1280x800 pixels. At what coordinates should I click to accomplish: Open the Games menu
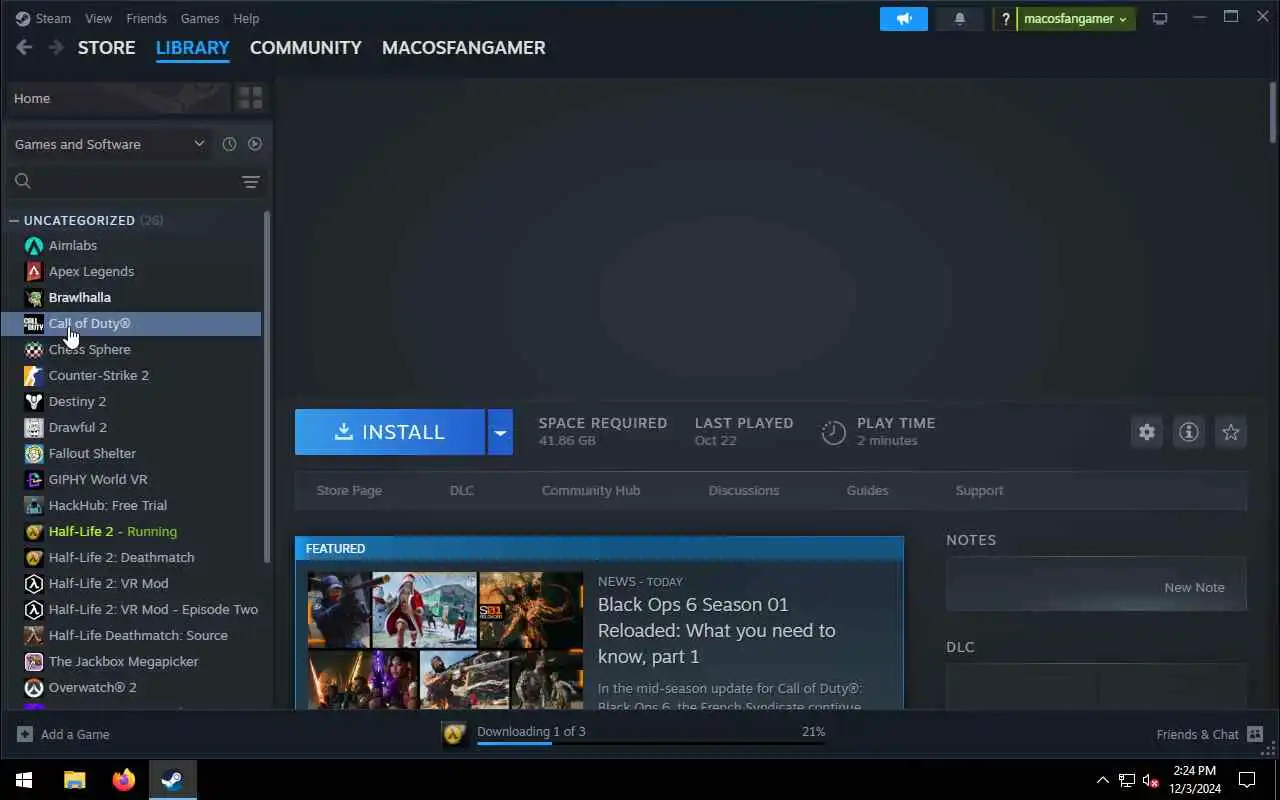(200, 19)
